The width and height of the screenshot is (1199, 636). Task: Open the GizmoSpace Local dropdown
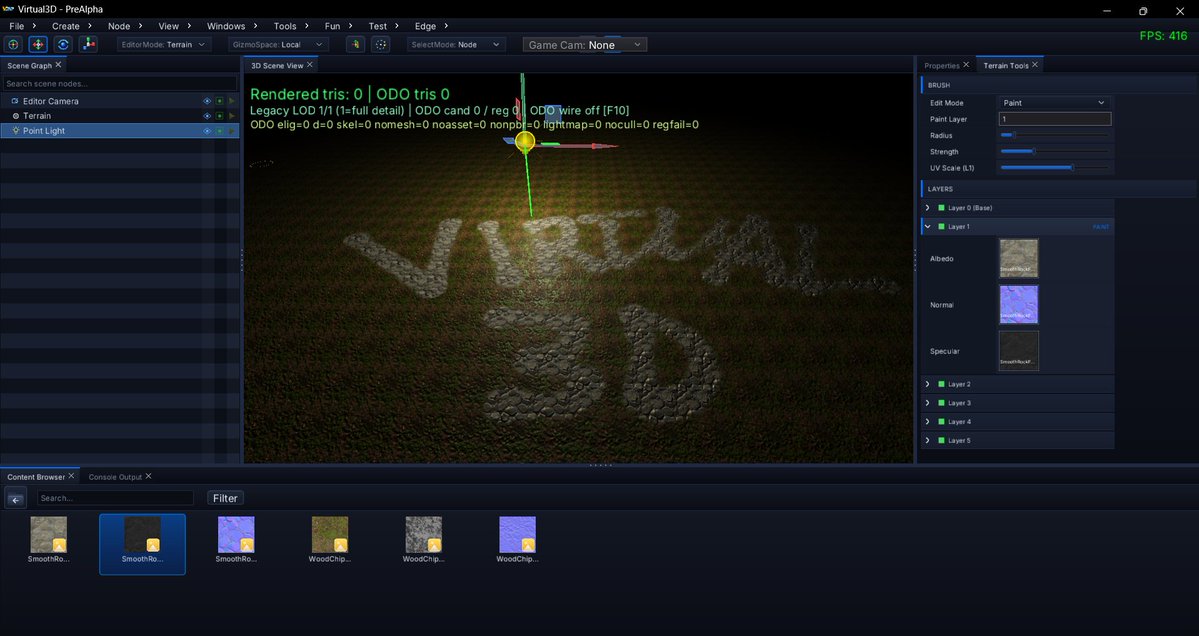click(278, 44)
